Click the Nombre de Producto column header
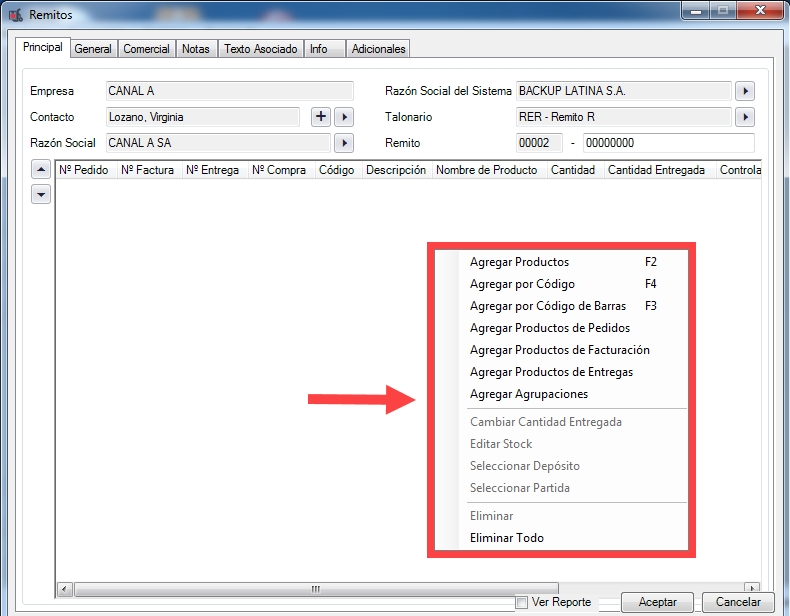This screenshot has height=616, width=790. [x=490, y=170]
